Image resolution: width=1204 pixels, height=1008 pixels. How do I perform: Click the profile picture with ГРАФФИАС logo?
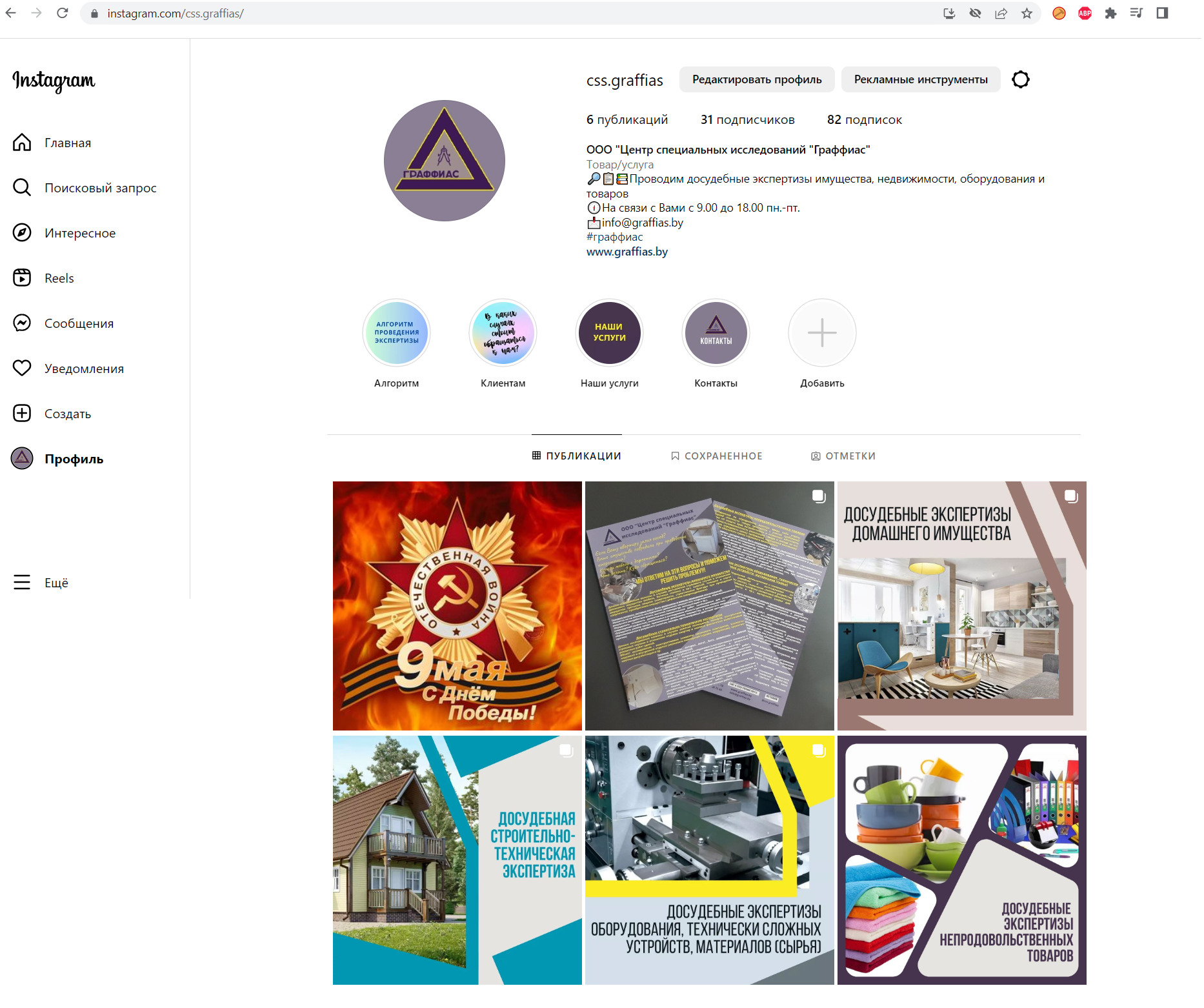[444, 161]
